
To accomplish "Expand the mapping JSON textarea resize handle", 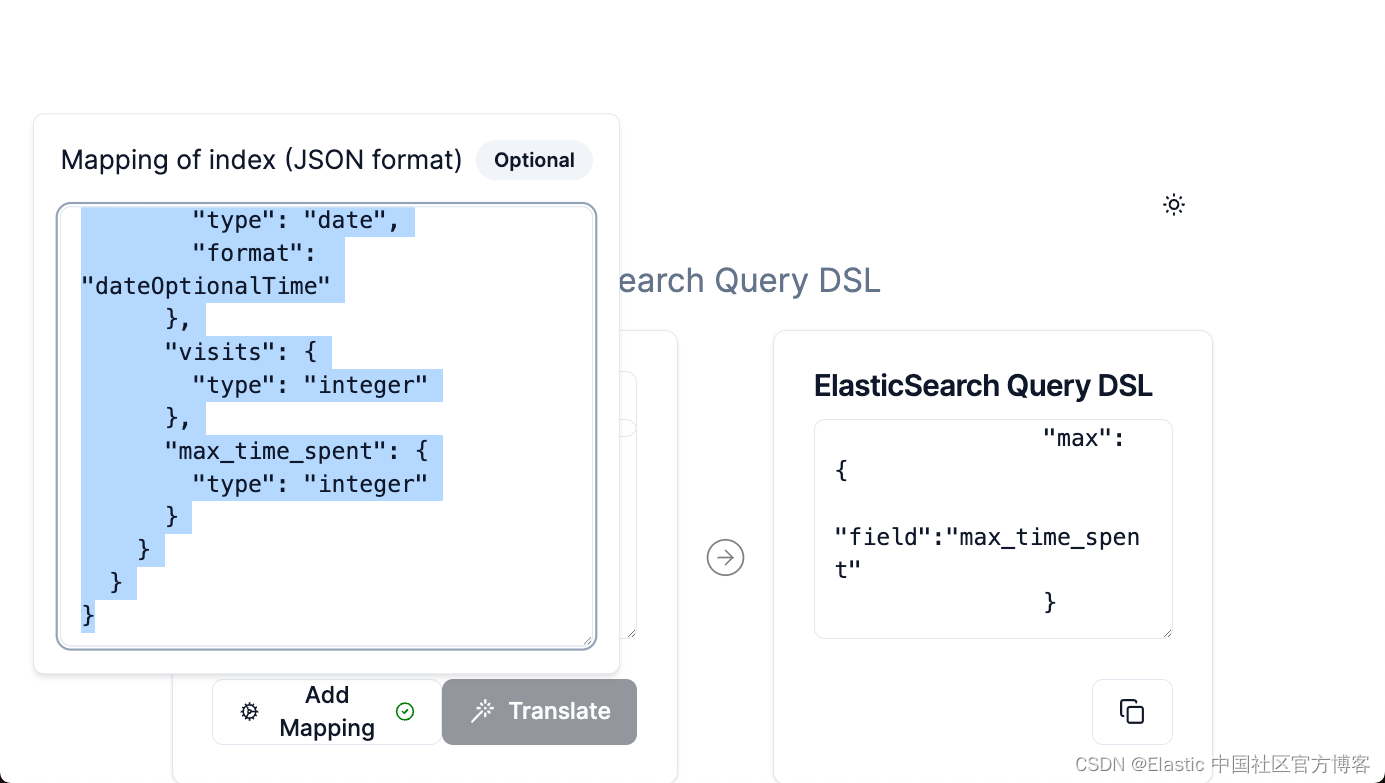I will pos(588,641).
